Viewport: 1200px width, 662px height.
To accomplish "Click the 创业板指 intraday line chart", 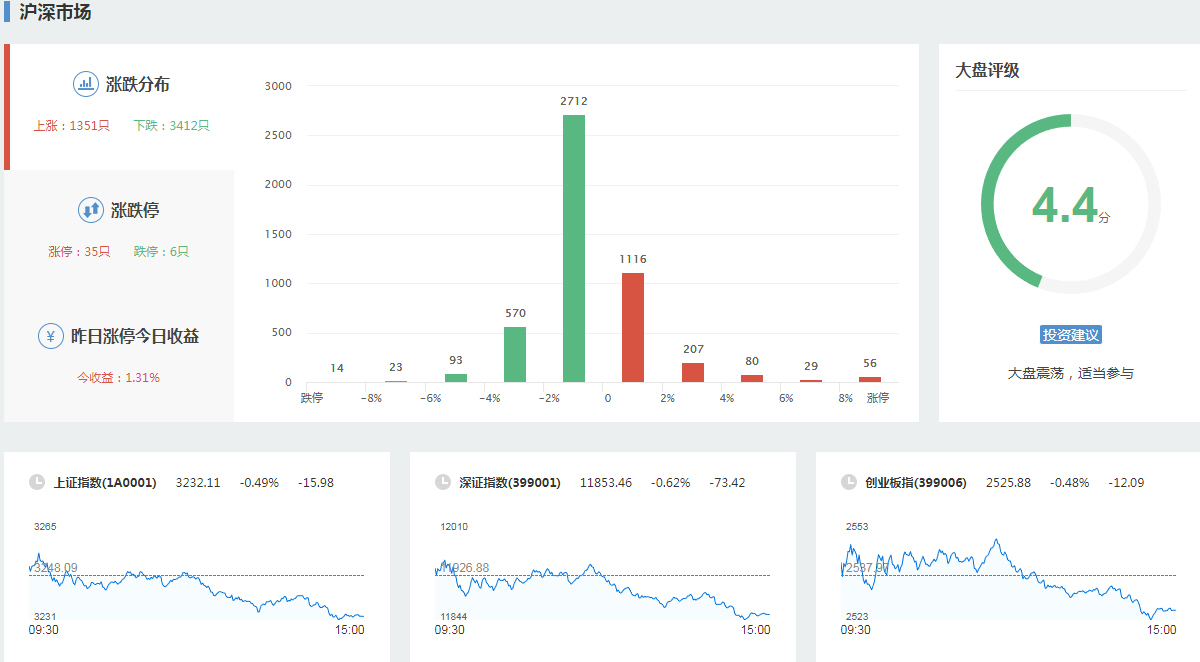I will [1008, 580].
